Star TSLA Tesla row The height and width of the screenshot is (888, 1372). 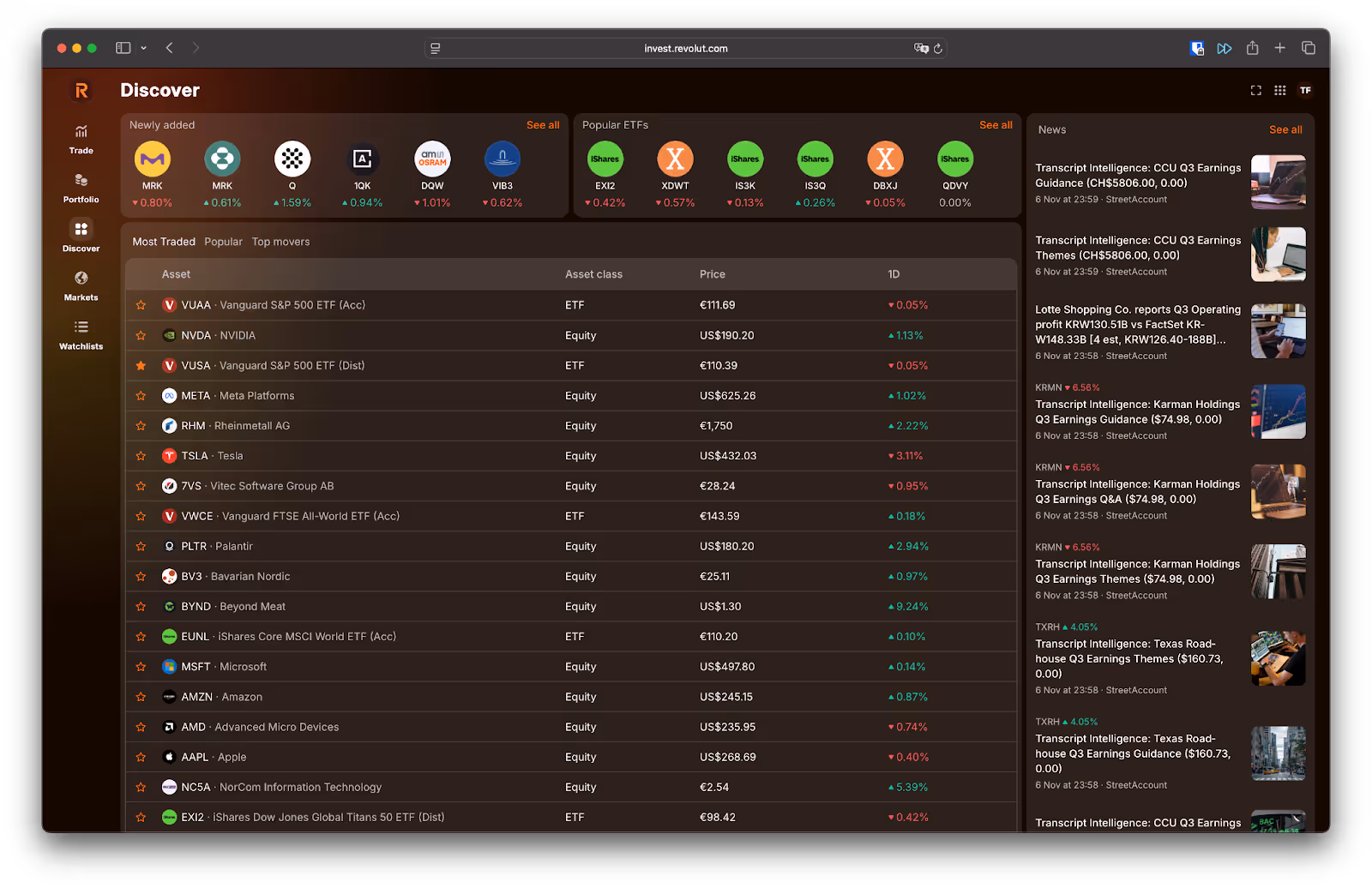[141, 456]
